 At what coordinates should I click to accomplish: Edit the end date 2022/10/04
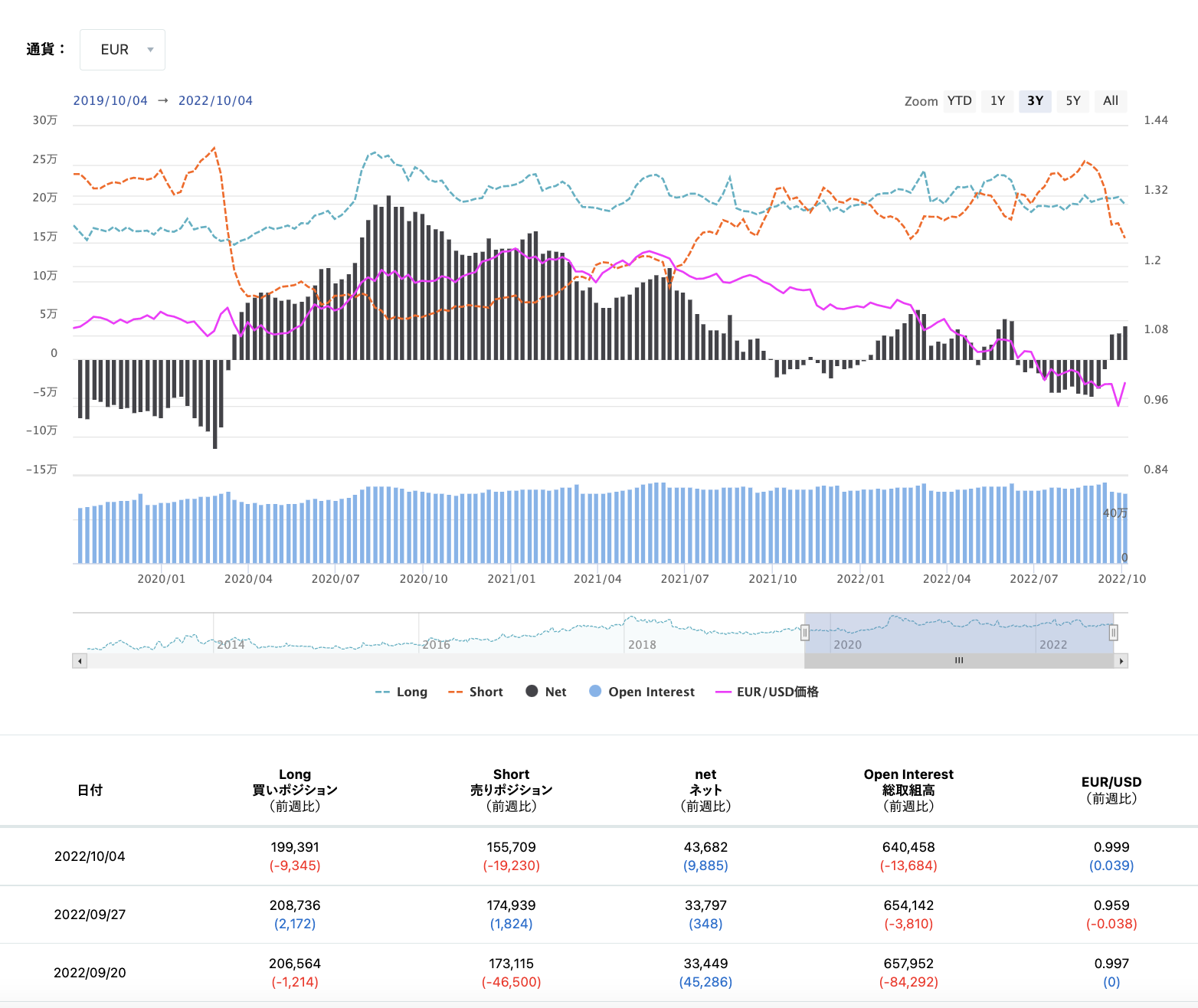click(x=215, y=101)
